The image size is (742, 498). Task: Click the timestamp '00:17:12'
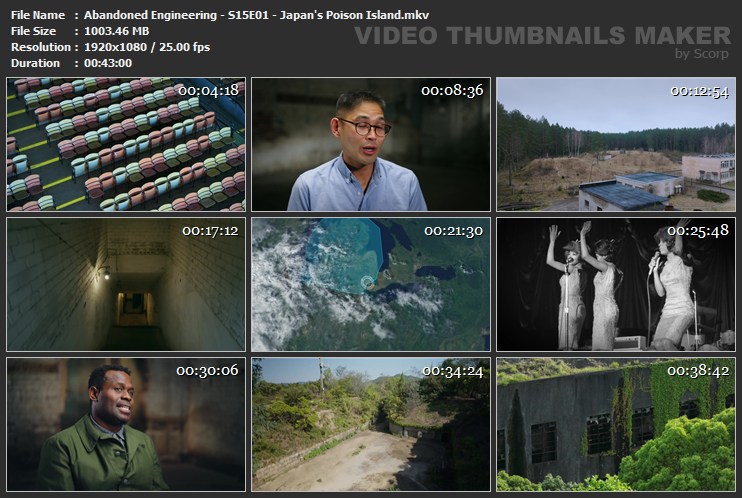210,231
